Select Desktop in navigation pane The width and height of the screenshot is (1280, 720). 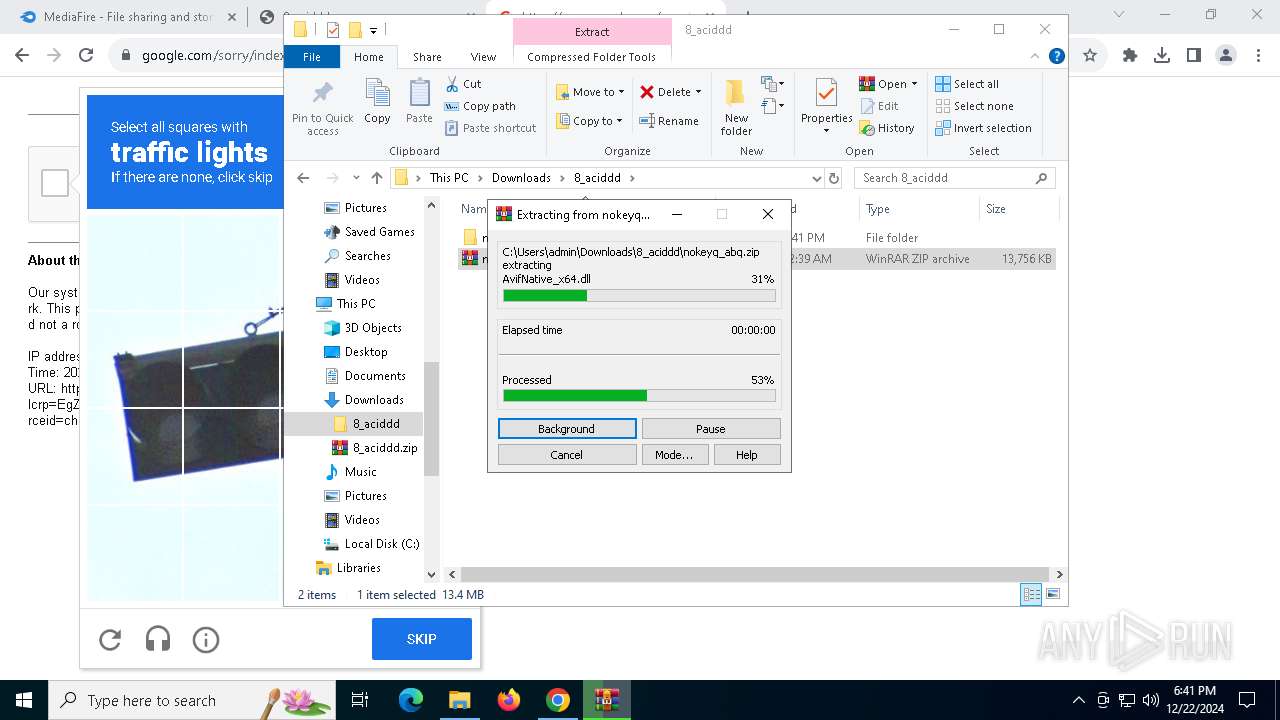pyautogui.click(x=366, y=352)
